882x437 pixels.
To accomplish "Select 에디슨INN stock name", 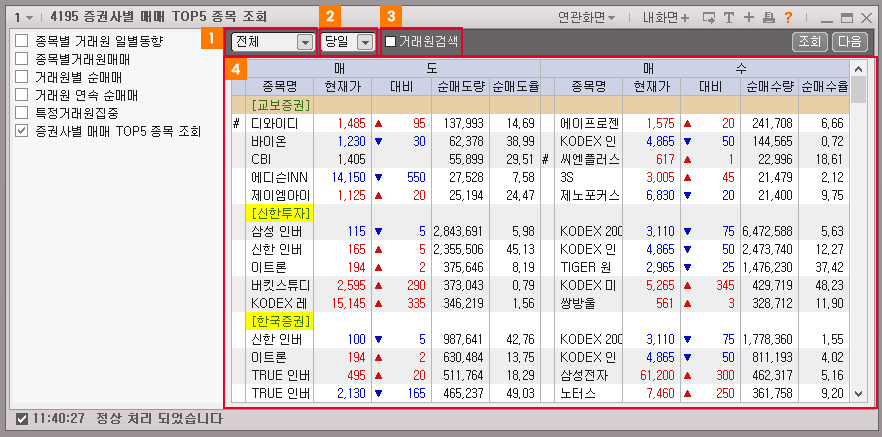I will click(280, 177).
